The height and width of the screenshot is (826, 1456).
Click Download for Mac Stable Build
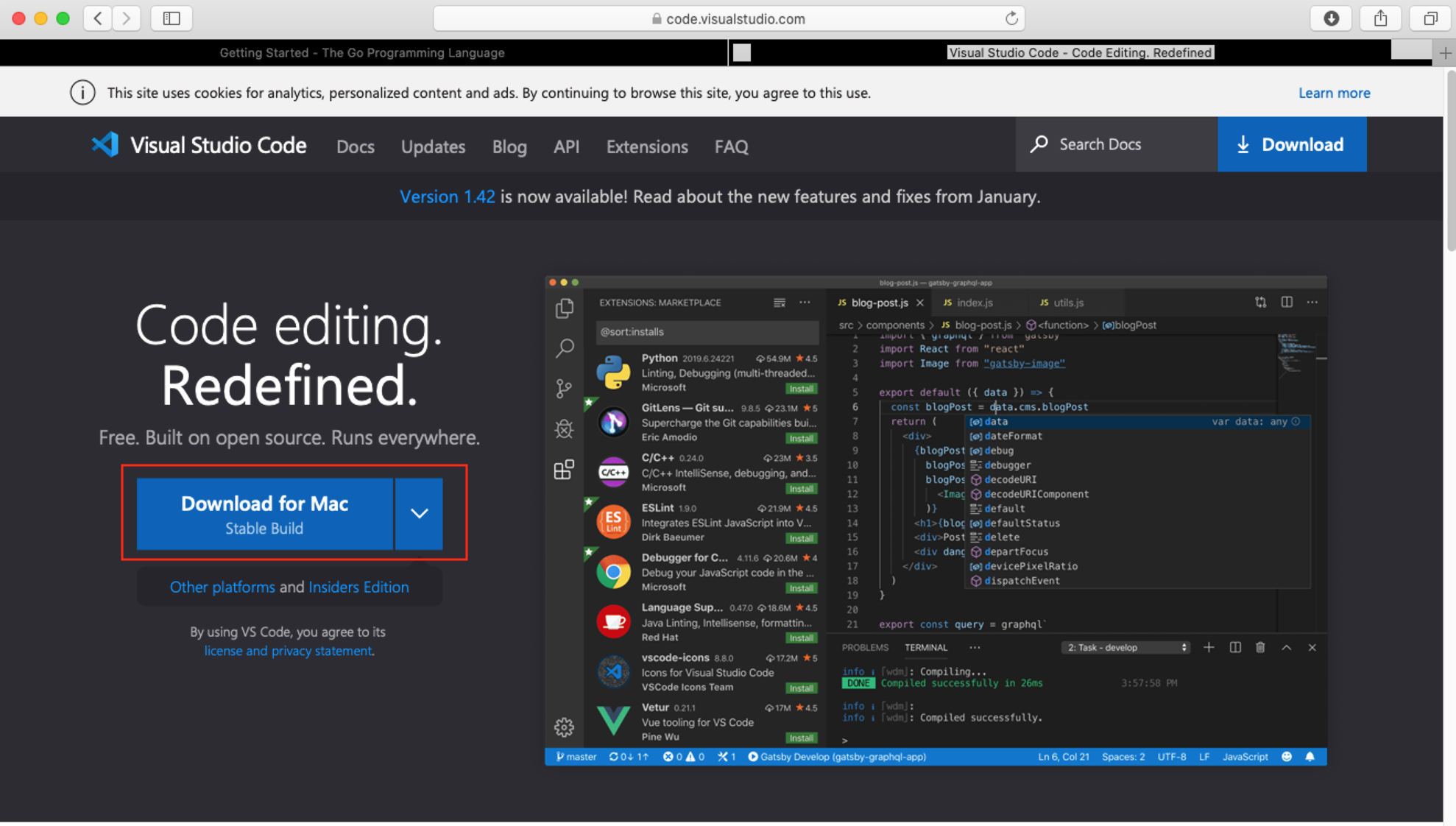tap(264, 513)
